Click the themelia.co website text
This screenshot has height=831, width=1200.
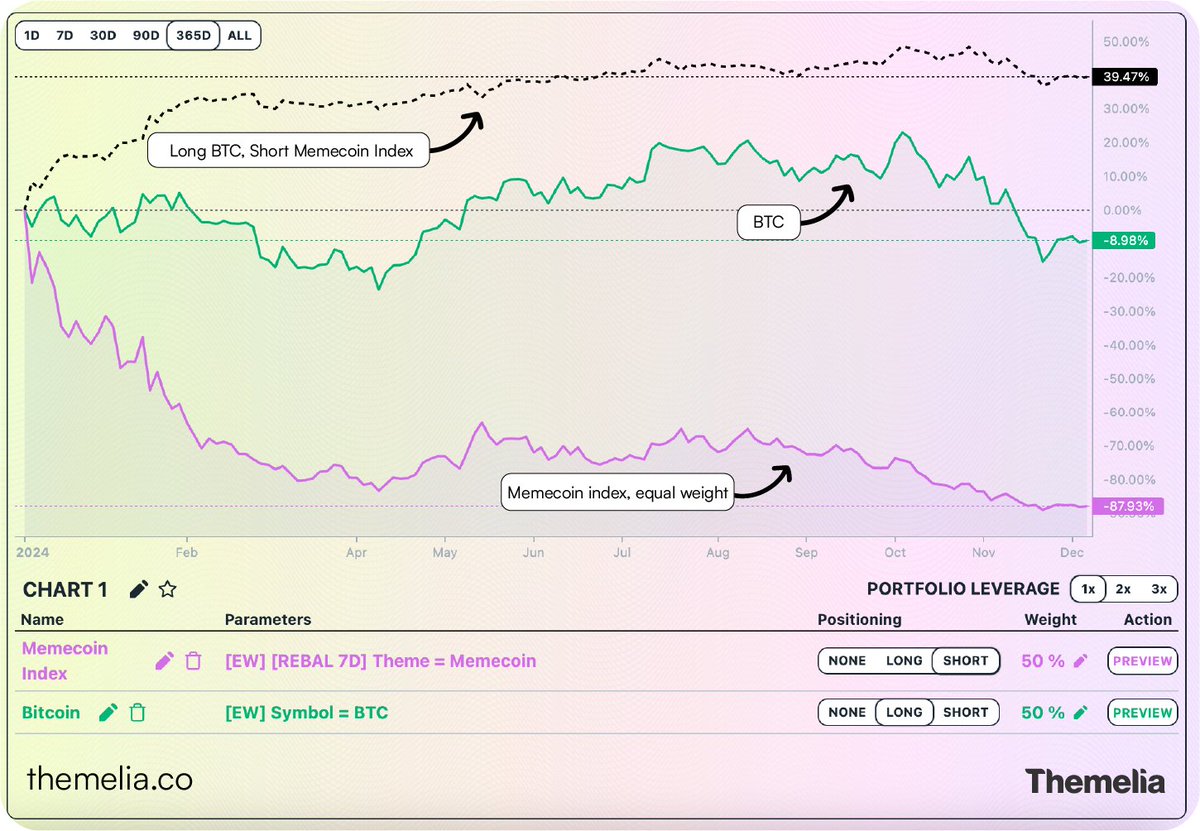(x=109, y=779)
